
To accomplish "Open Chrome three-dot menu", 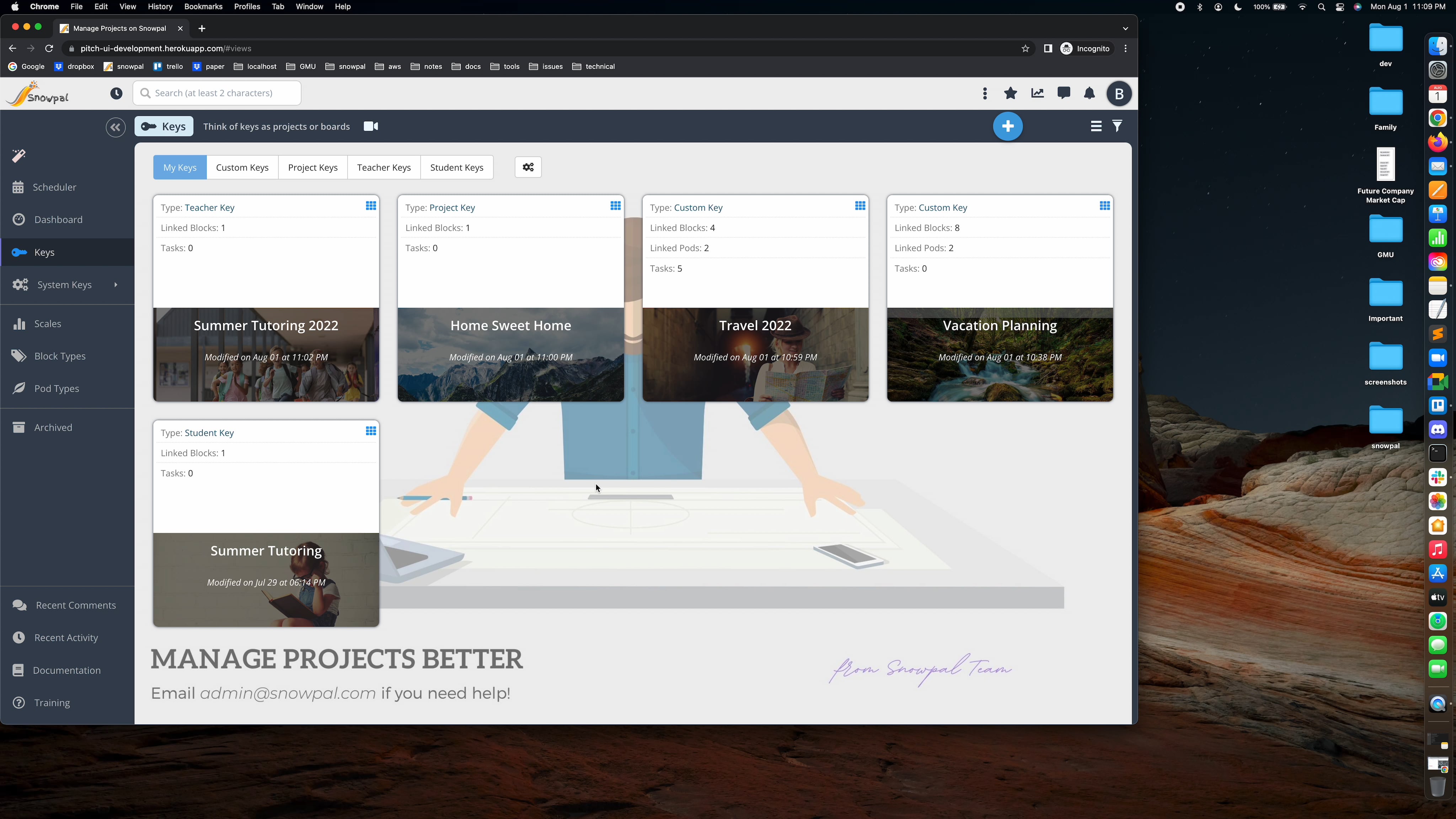I will click(x=1125, y=49).
